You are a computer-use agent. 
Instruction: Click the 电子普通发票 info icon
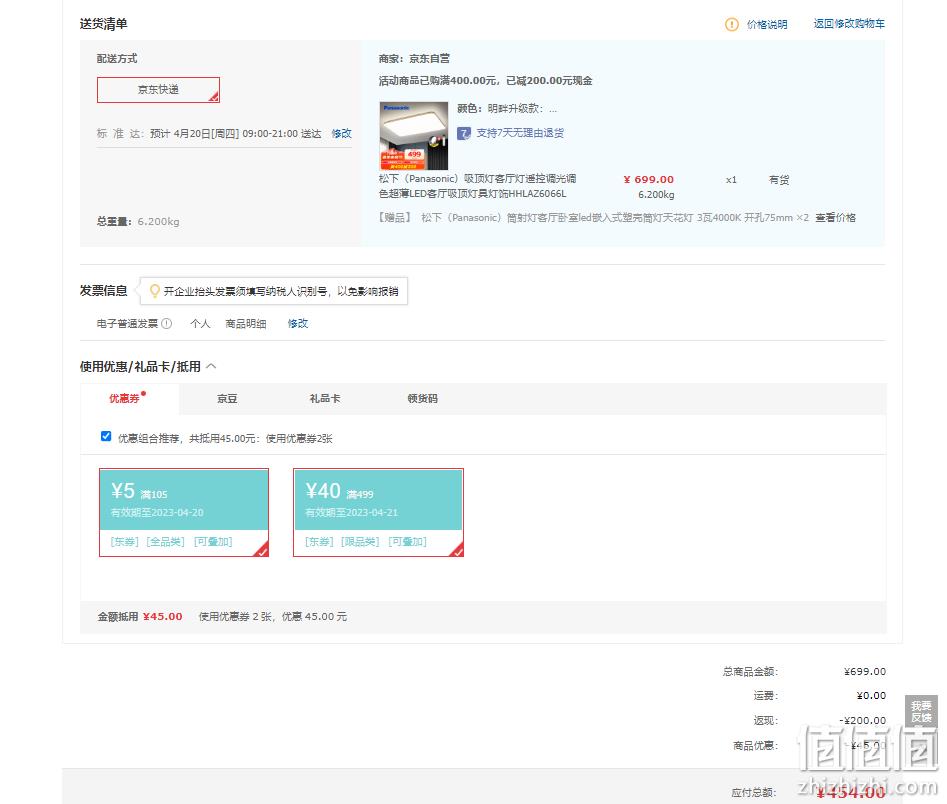(x=167, y=324)
